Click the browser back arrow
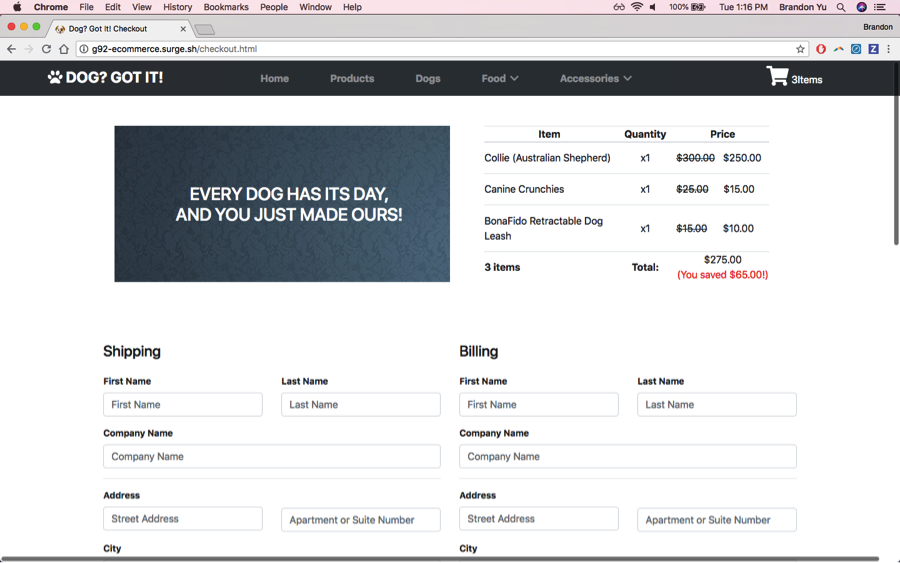This screenshot has height=563, width=900. pos(11,49)
